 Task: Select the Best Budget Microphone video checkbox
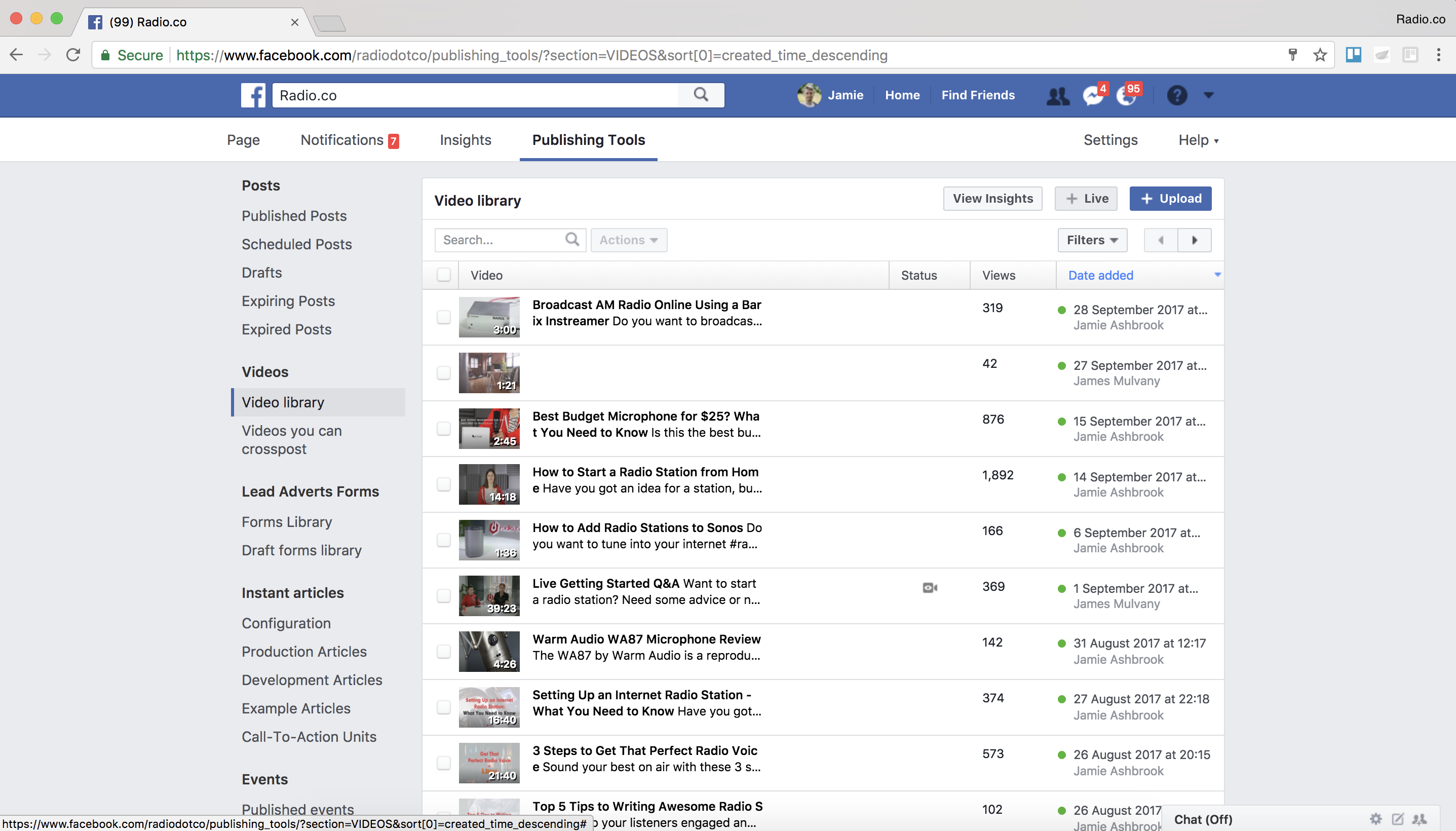coord(443,429)
